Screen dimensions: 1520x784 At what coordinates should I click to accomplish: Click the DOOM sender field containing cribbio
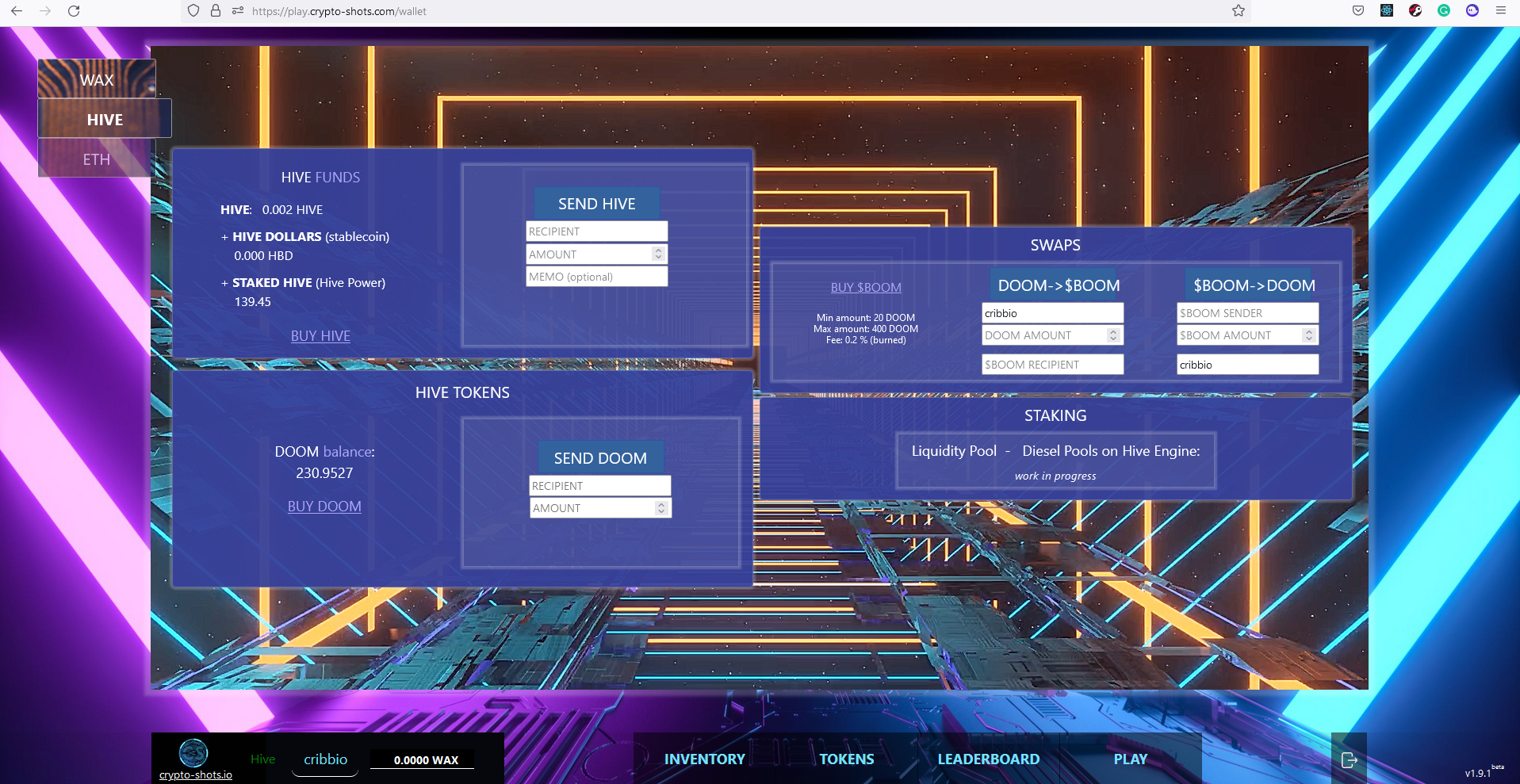(x=1053, y=313)
